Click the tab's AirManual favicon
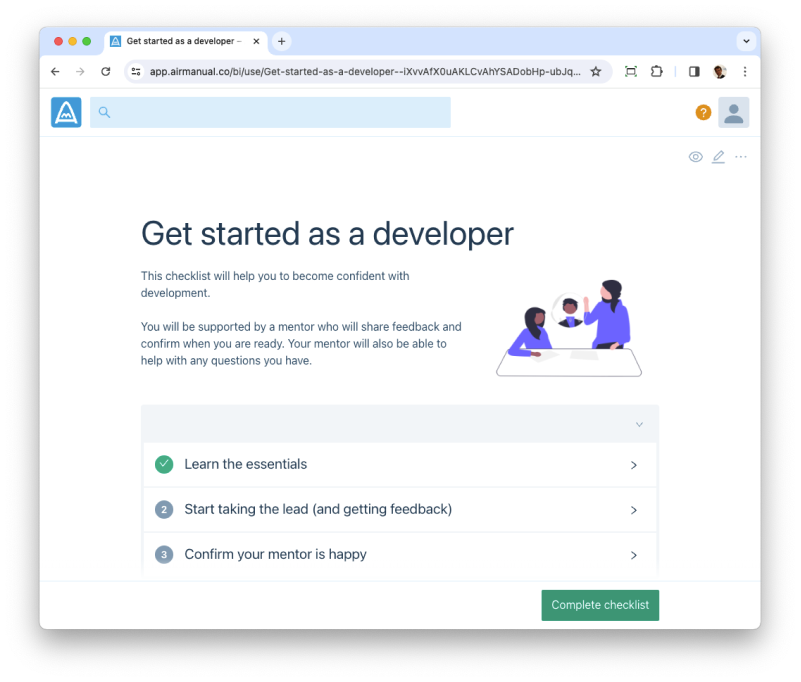This screenshot has height=682, width=801. pyautogui.click(x=116, y=41)
